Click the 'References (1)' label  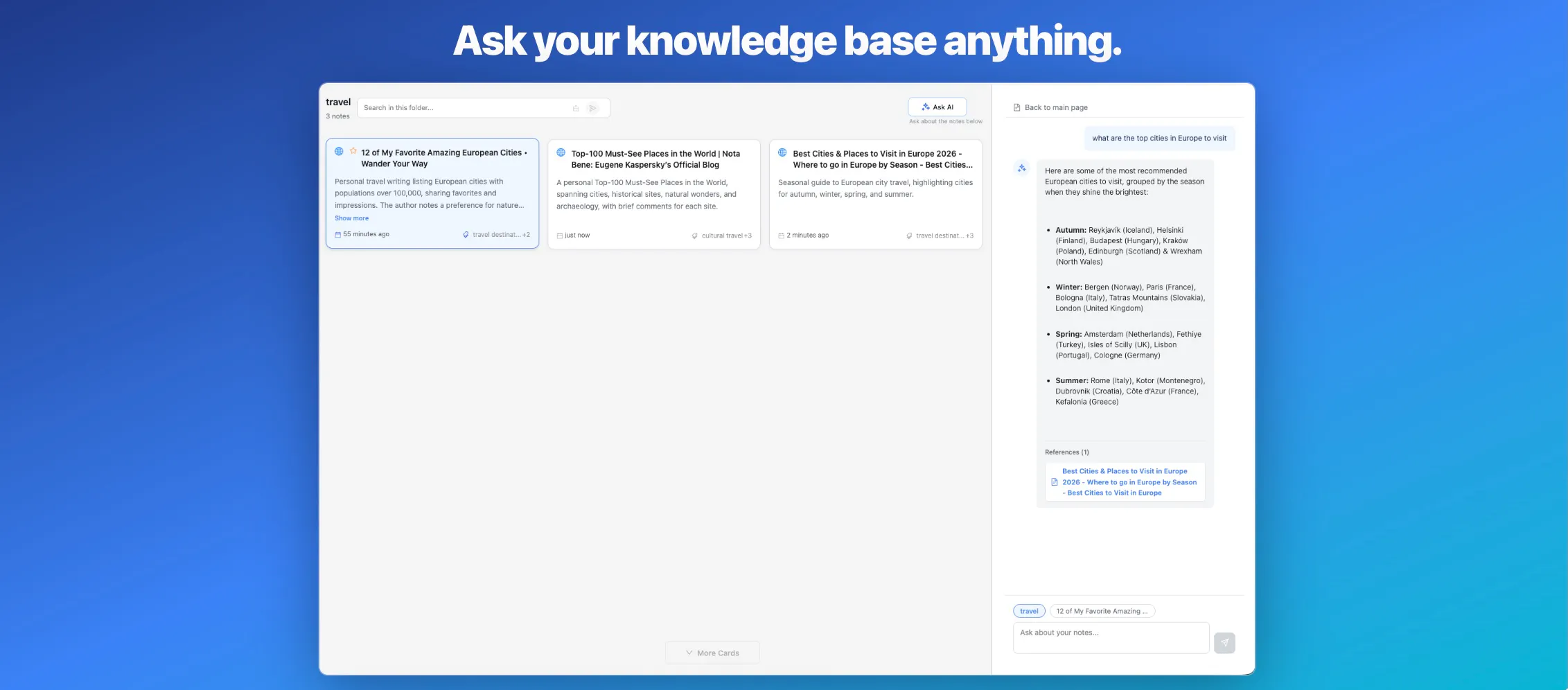(x=1067, y=452)
